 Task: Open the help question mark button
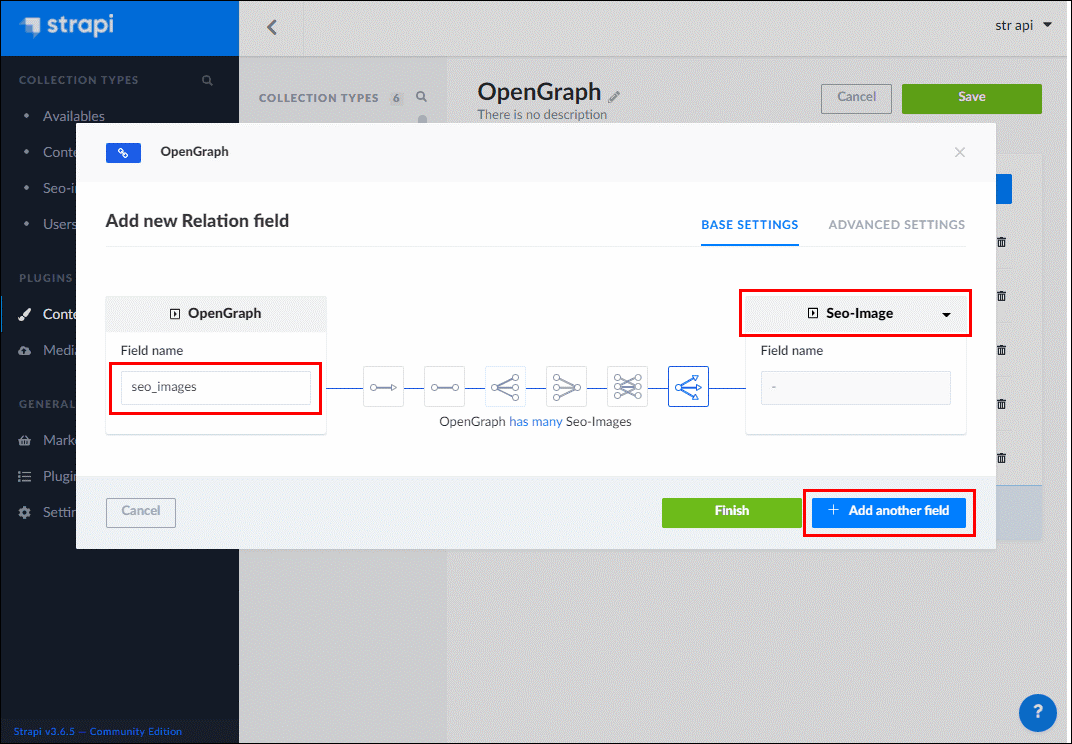click(1037, 712)
